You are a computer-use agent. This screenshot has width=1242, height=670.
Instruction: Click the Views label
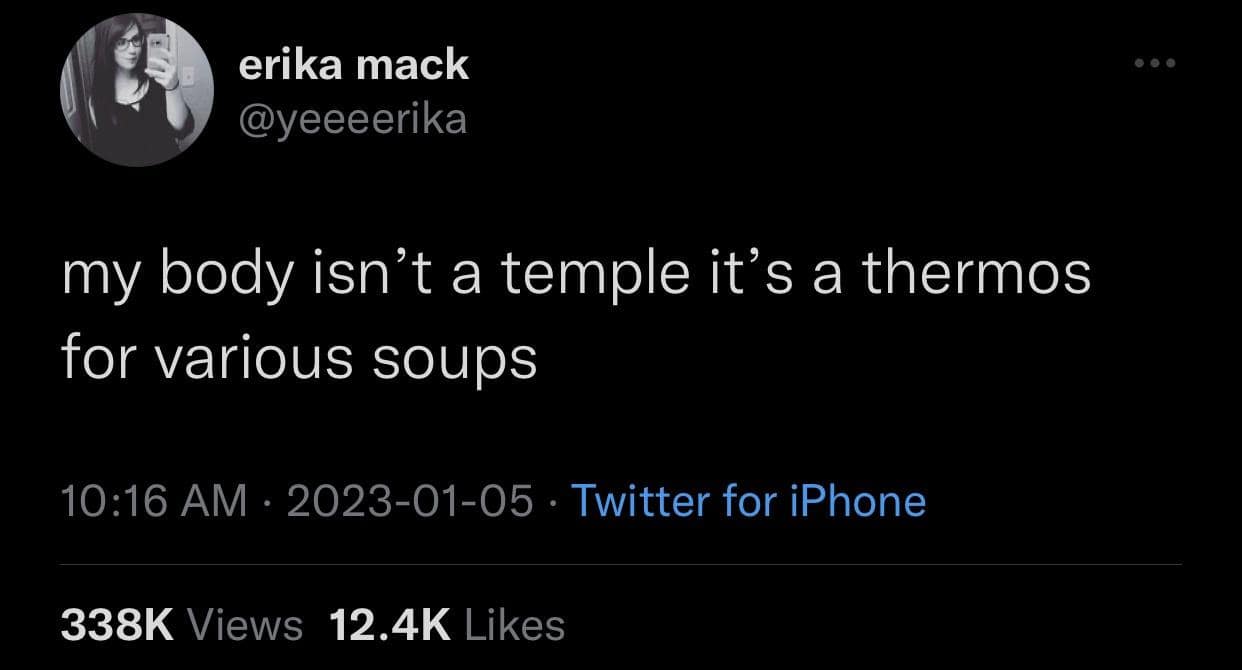(245, 625)
